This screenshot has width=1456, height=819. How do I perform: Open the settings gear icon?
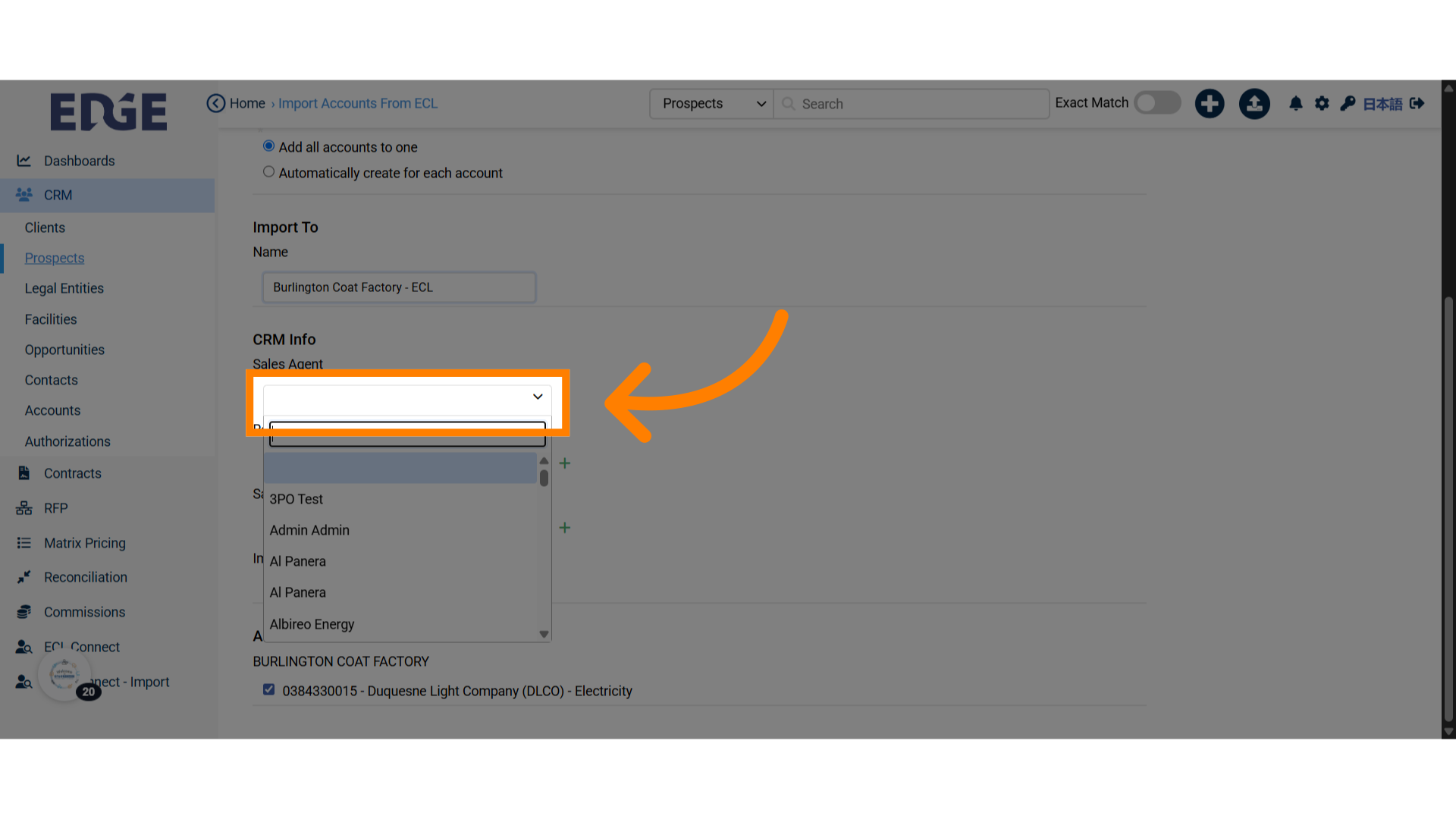(1322, 103)
